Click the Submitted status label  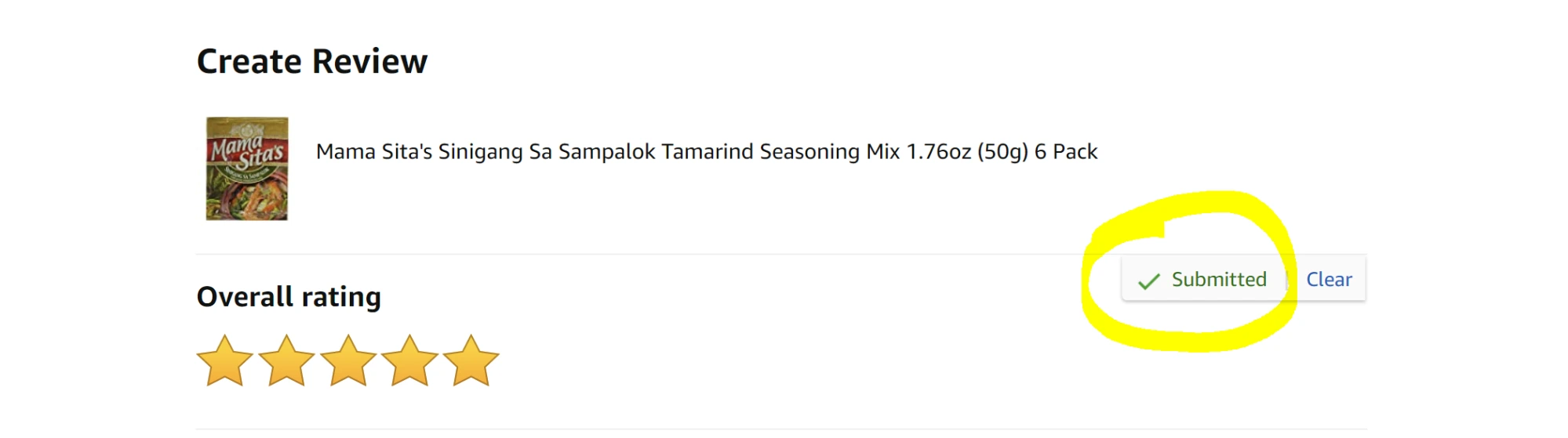click(1219, 280)
